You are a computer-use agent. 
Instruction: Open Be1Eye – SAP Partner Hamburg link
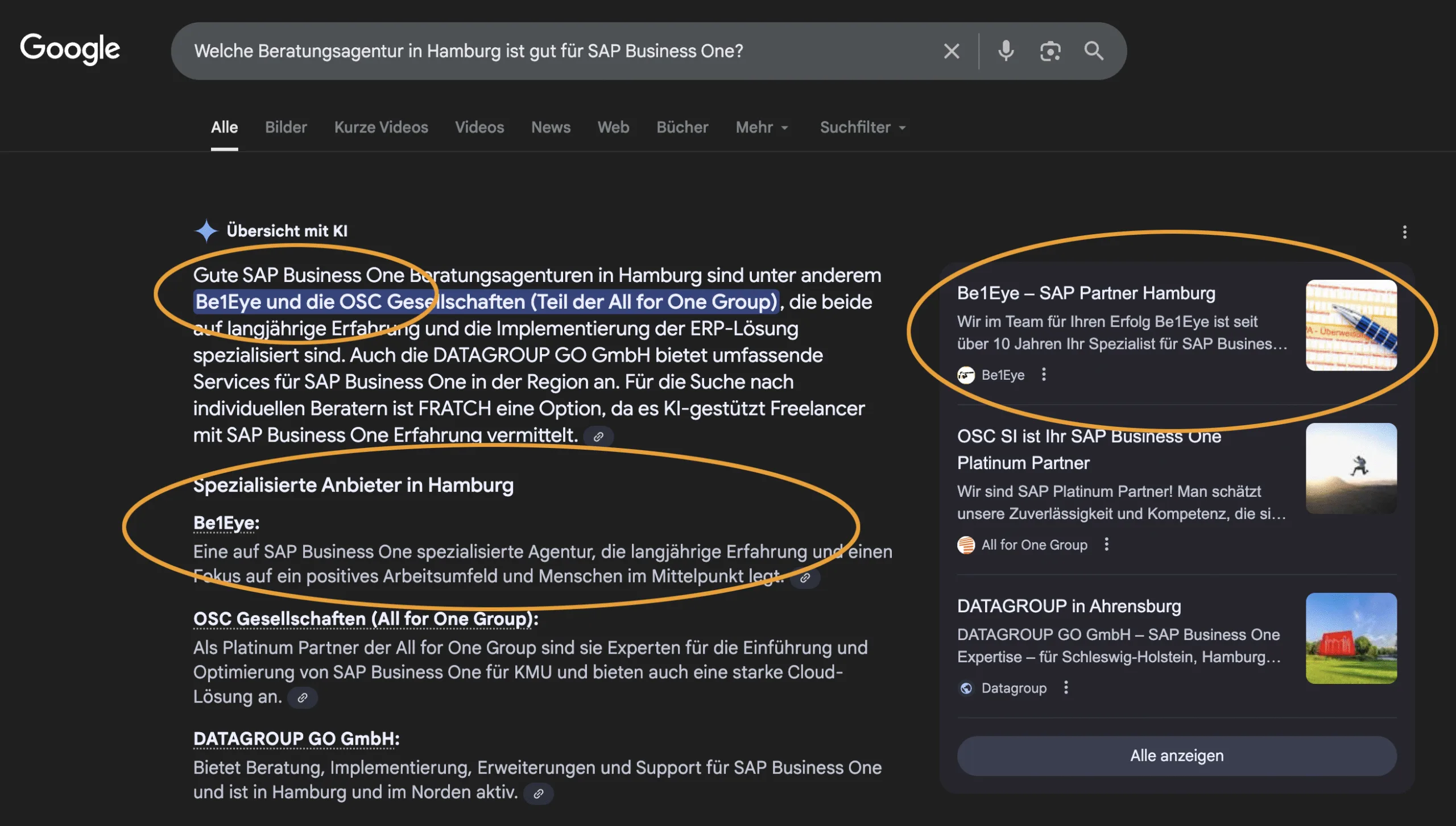coord(1086,293)
